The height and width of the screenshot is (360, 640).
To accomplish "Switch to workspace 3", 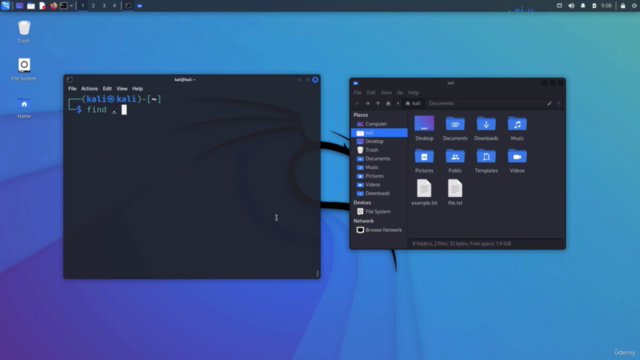I will [x=104, y=6].
